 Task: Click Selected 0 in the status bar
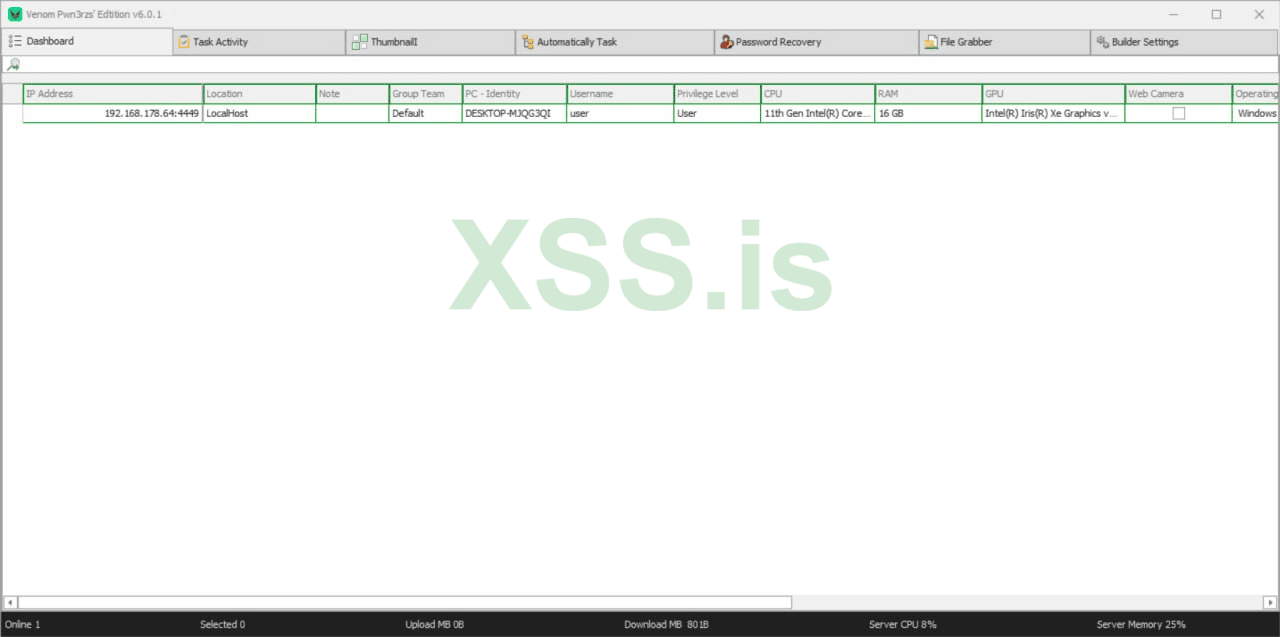(222, 625)
